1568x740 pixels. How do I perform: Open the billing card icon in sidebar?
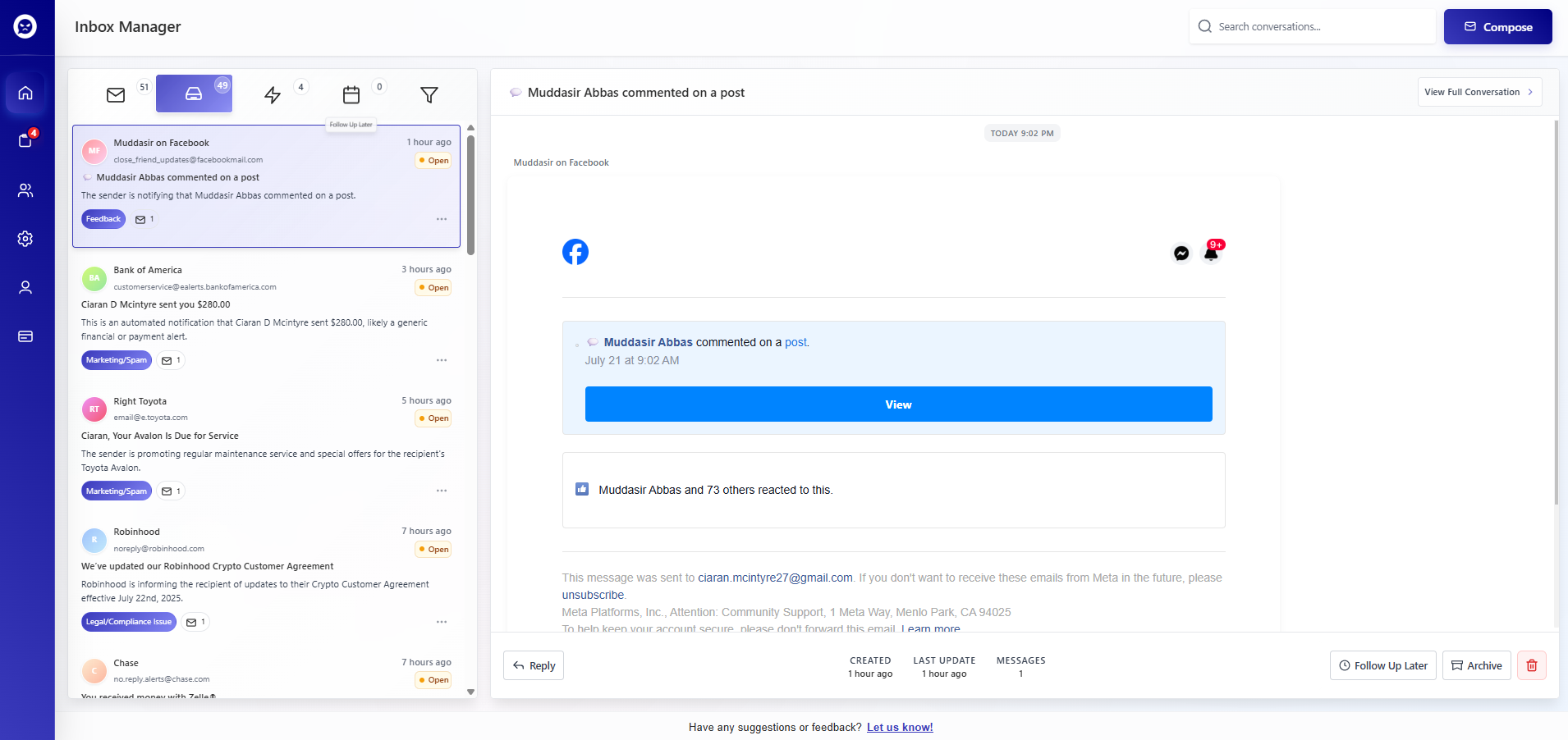click(25, 336)
